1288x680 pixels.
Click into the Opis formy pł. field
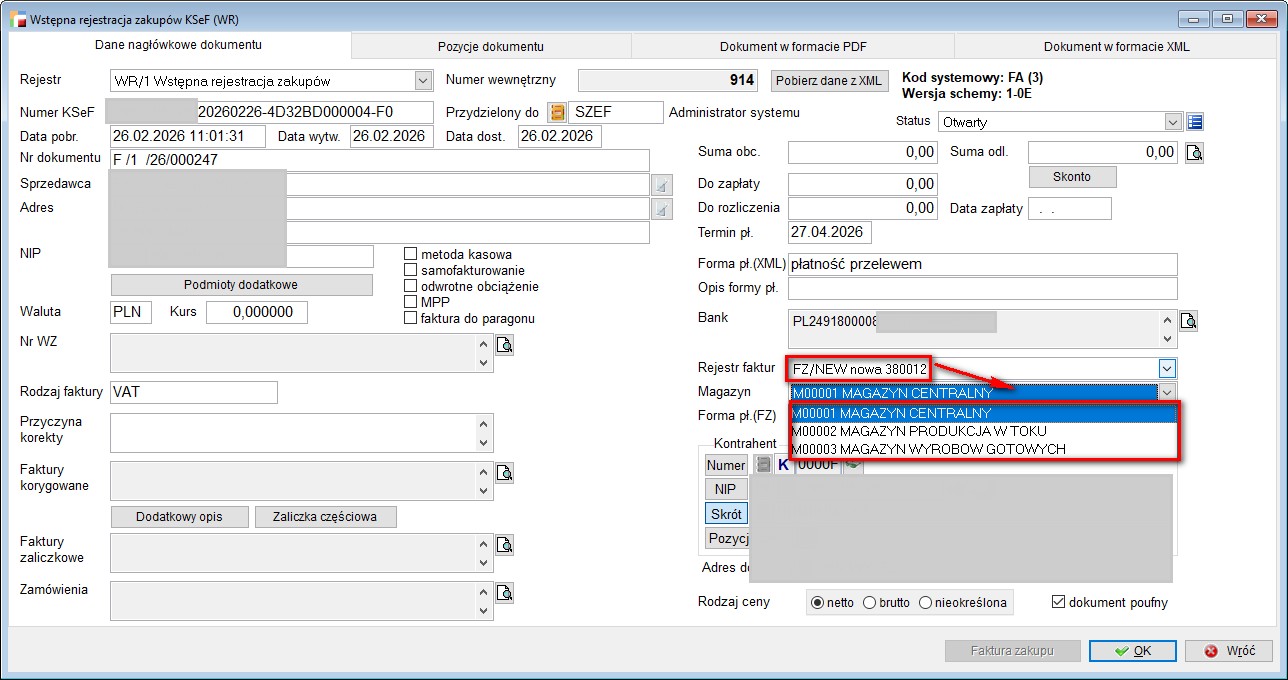click(982, 289)
